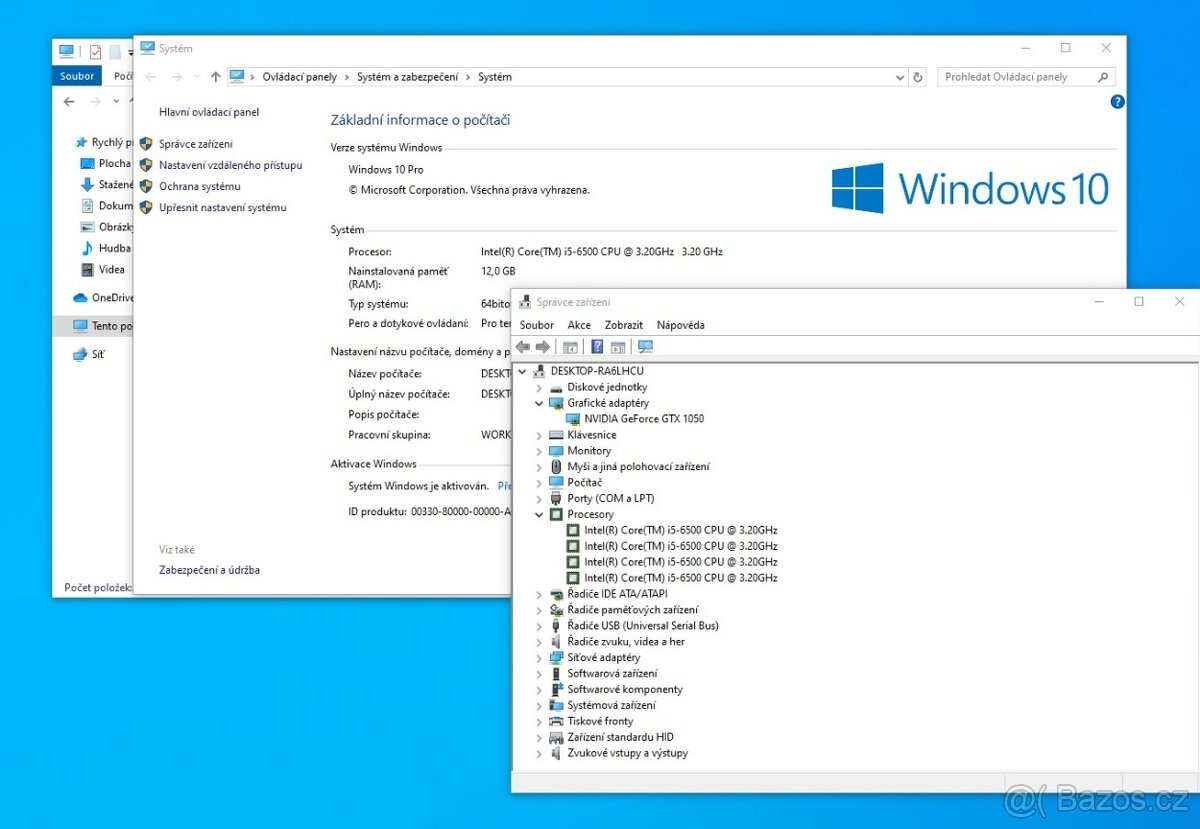Click the Nastavení vzdáleného přístupu link
The width and height of the screenshot is (1200, 829).
coord(230,165)
